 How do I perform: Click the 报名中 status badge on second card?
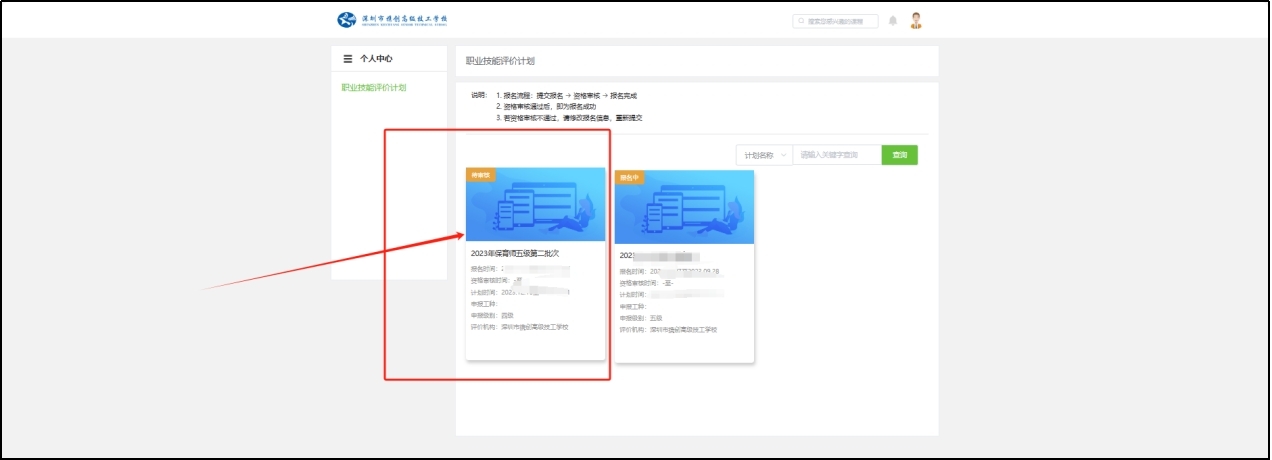point(630,177)
